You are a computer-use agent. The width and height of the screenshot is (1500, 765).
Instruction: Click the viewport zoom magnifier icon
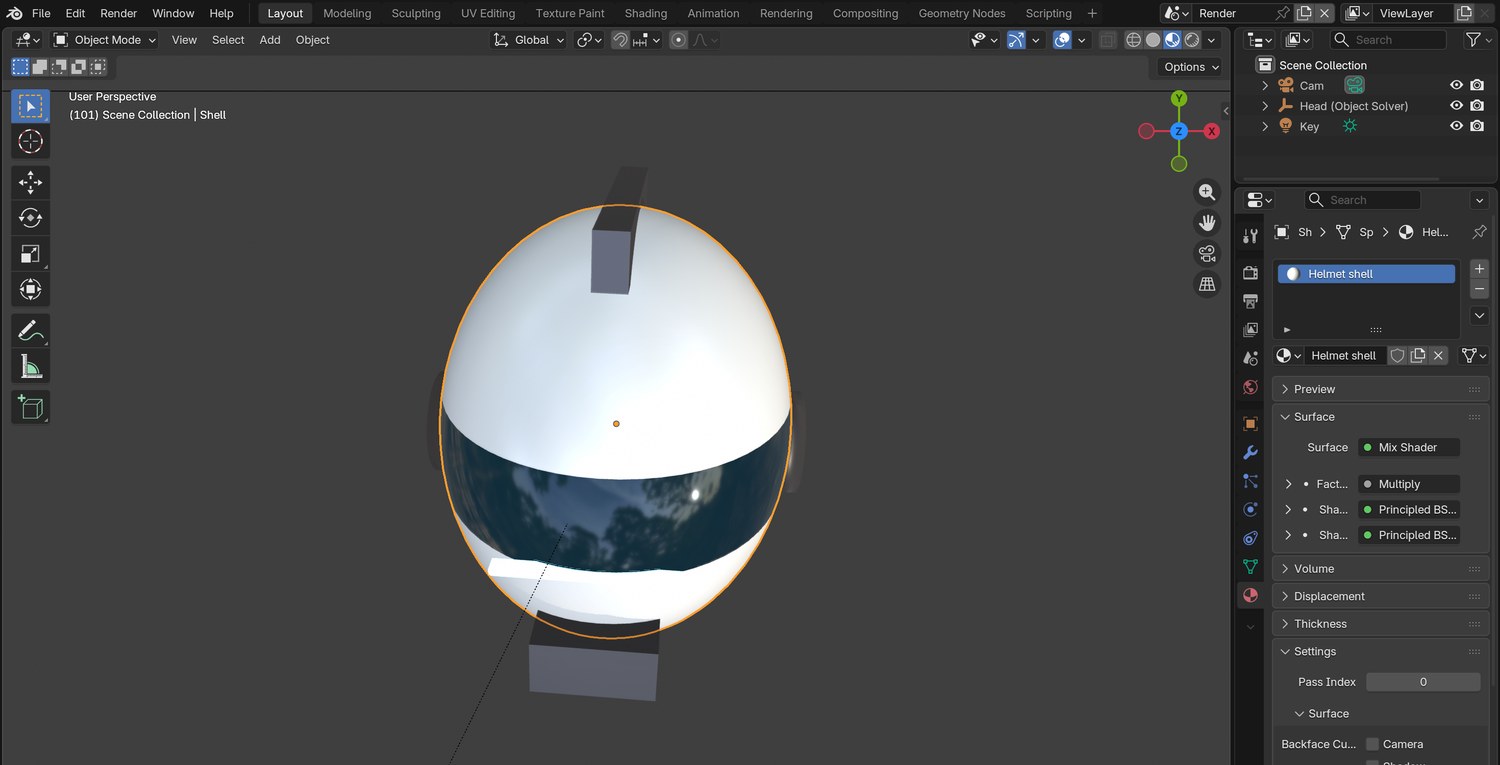(x=1207, y=192)
